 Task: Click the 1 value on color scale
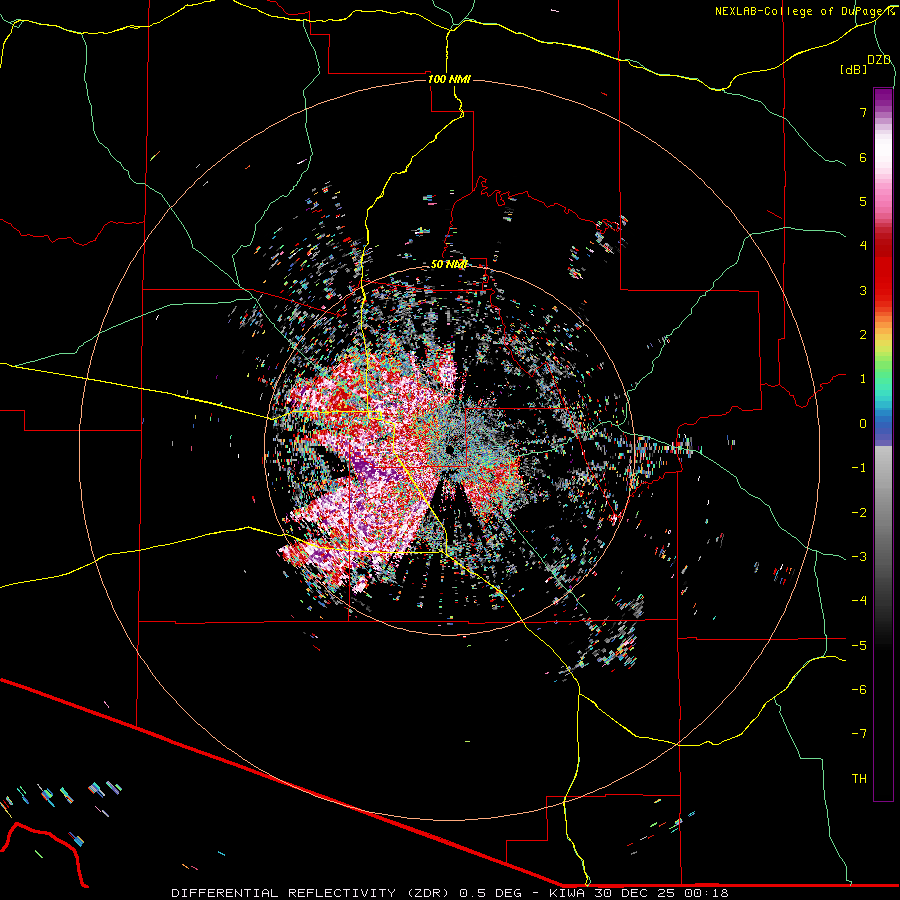click(863, 379)
